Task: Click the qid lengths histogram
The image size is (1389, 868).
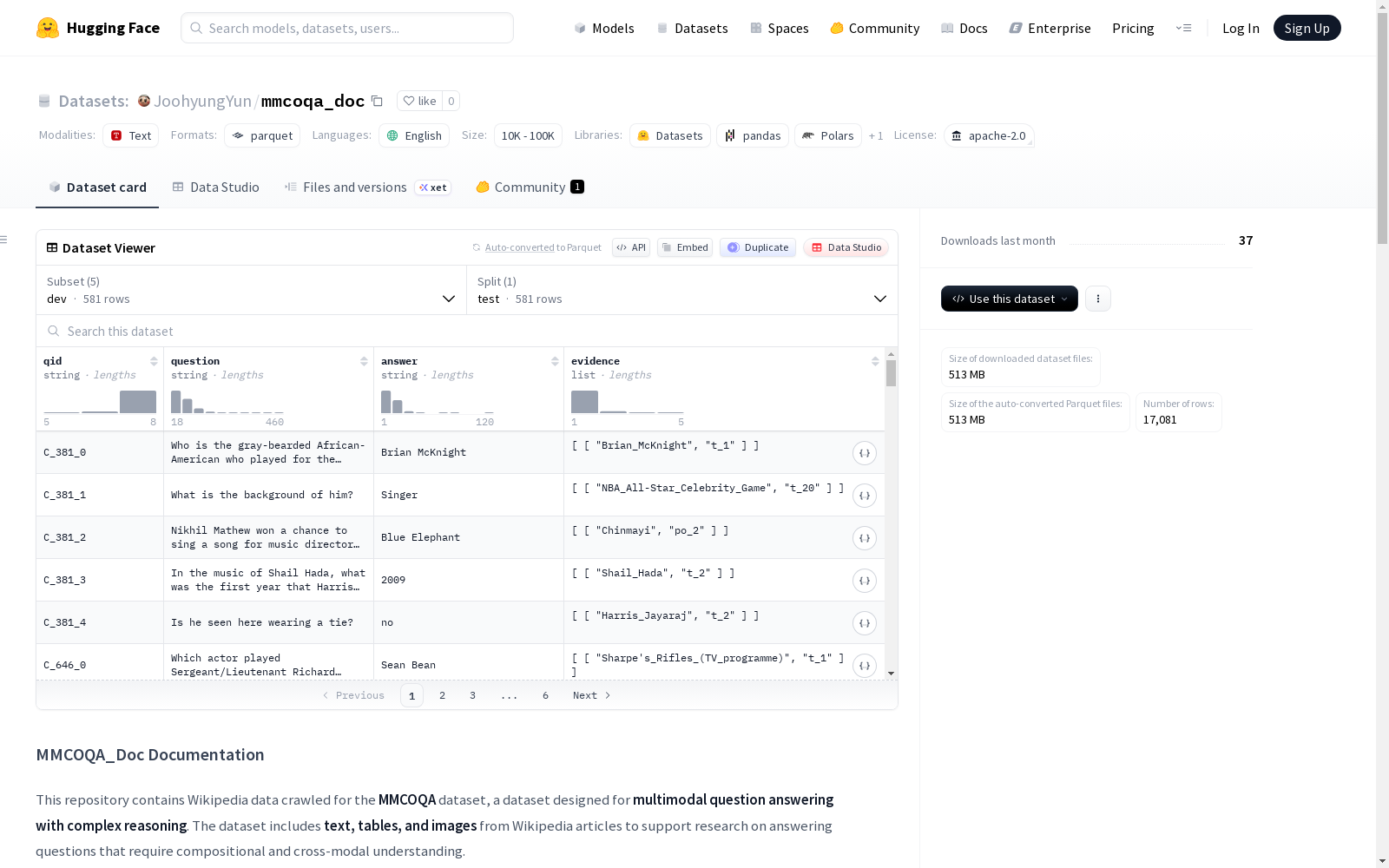Action: [100, 401]
